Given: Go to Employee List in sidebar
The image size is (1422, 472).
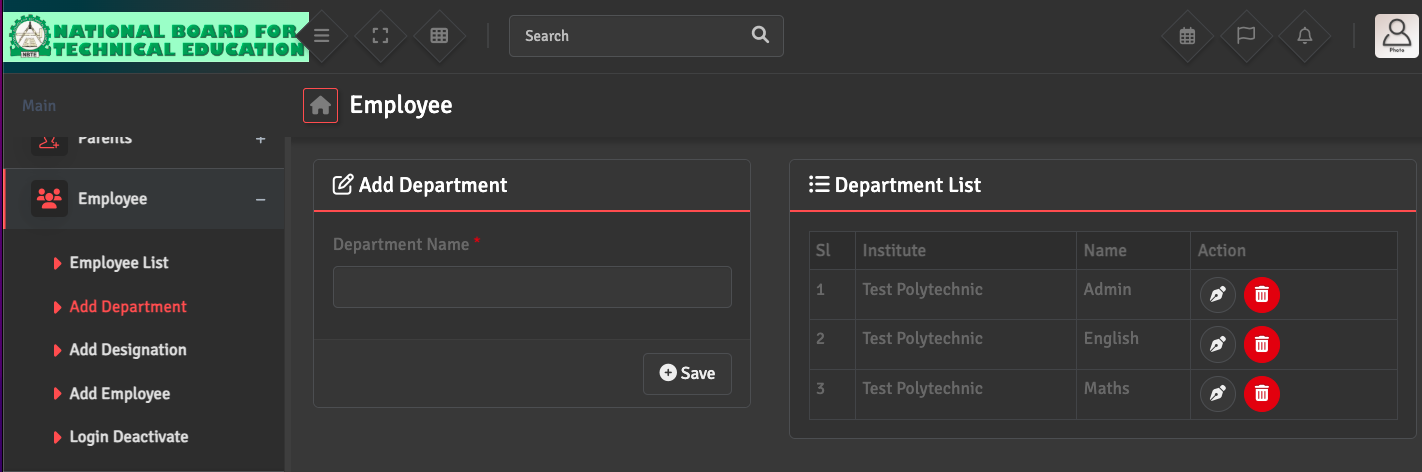Looking at the screenshot, I should (x=119, y=263).
